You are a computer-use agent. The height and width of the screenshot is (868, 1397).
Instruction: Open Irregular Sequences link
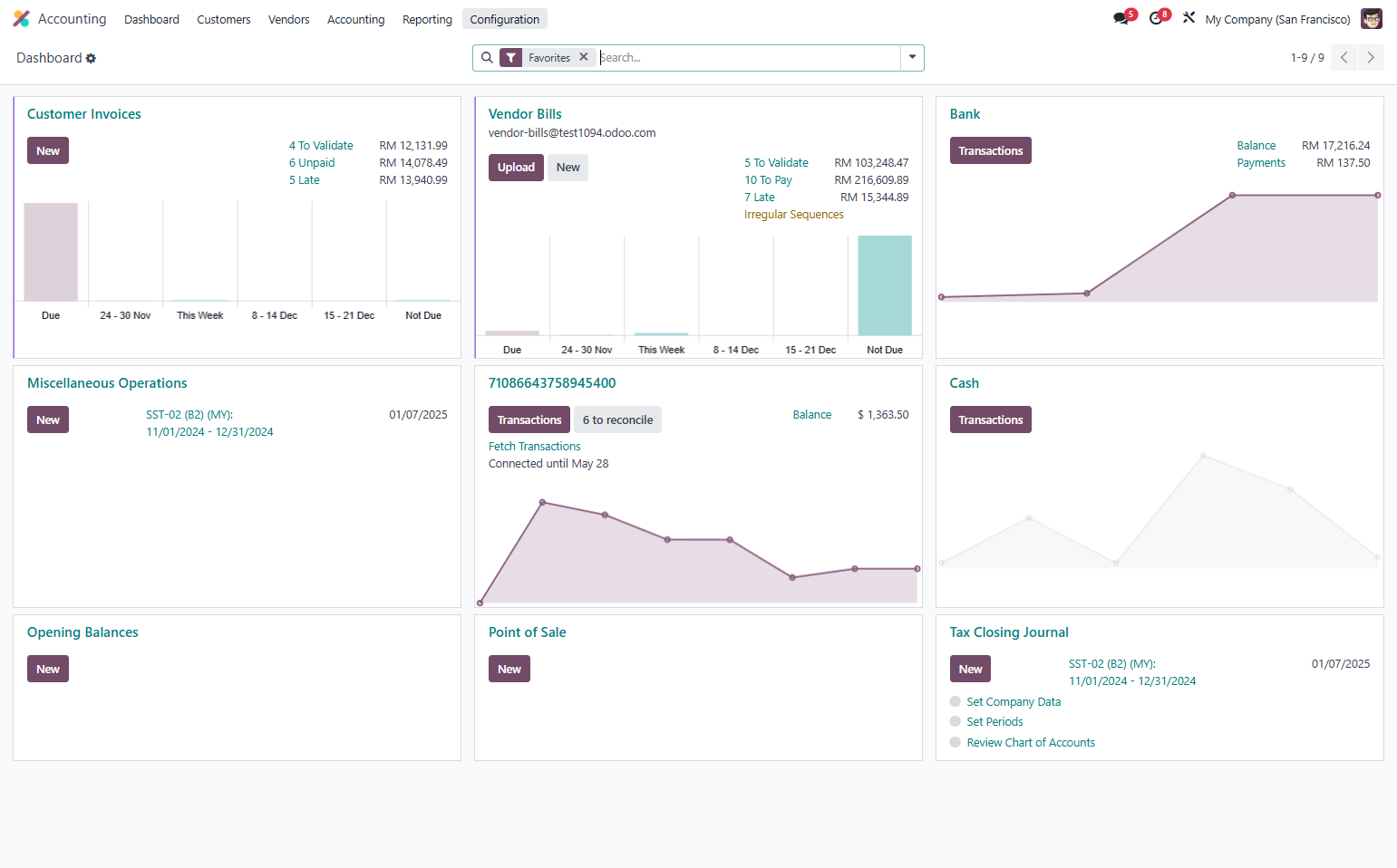tap(794, 215)
